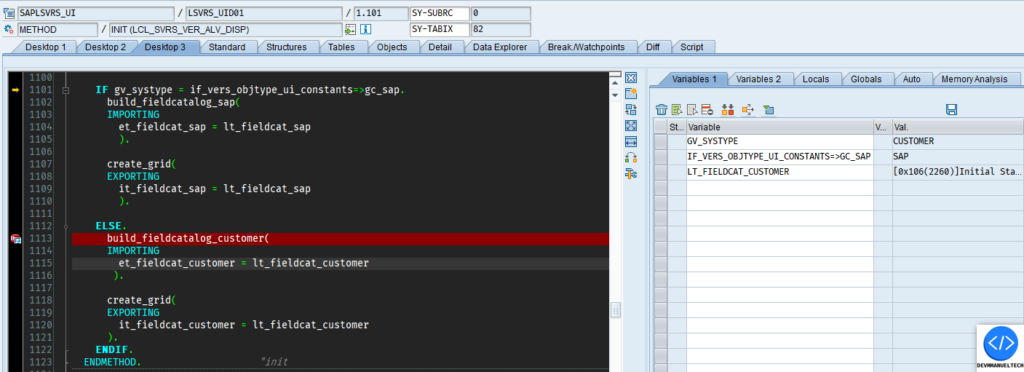The height and width of the screenshot is (372, 1024).
Task: Click the first green list icon after the trash
Action: pyautogui.click(x=677, y=110)
